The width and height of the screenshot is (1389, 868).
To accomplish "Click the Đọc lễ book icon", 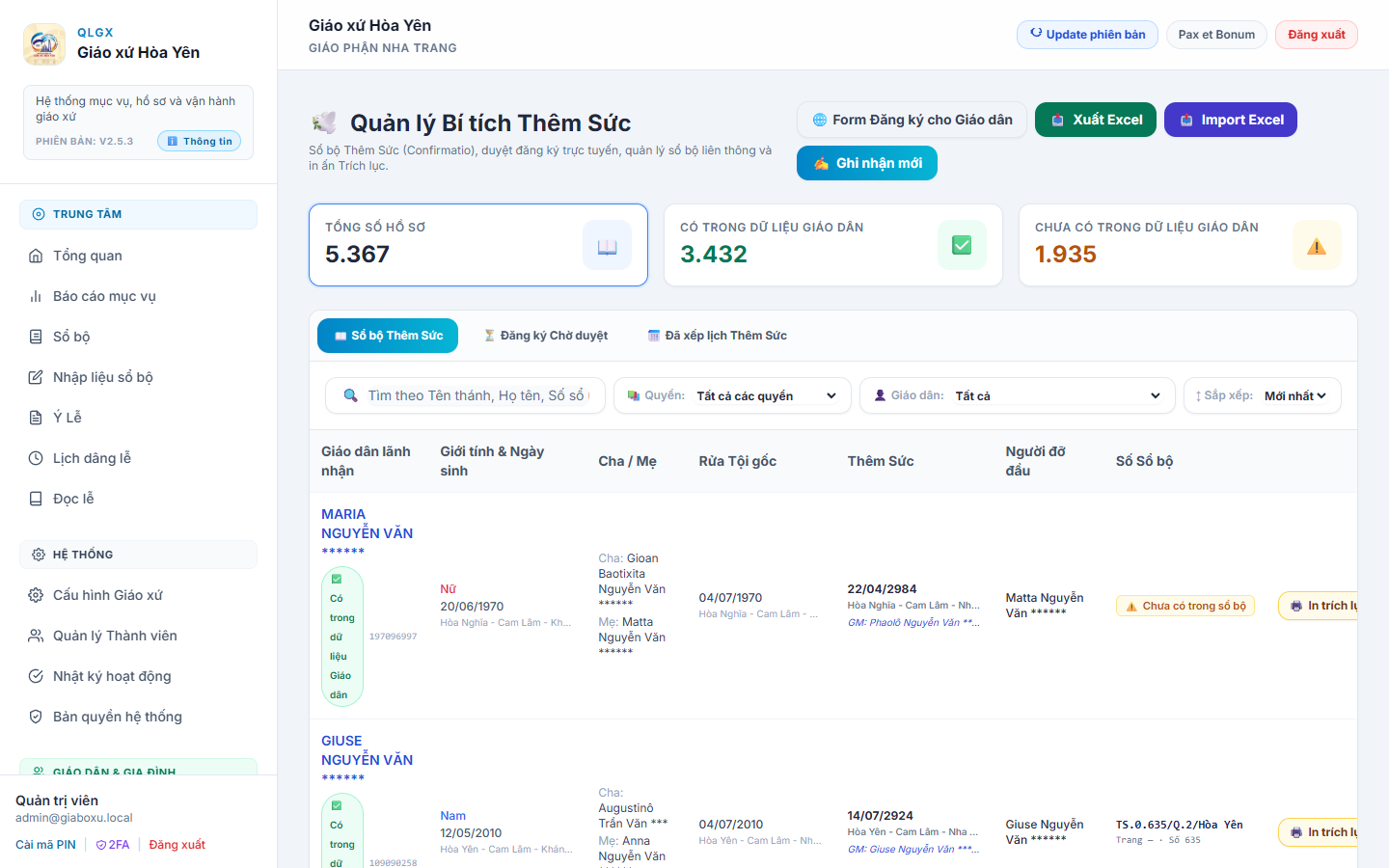I will 36,499.
